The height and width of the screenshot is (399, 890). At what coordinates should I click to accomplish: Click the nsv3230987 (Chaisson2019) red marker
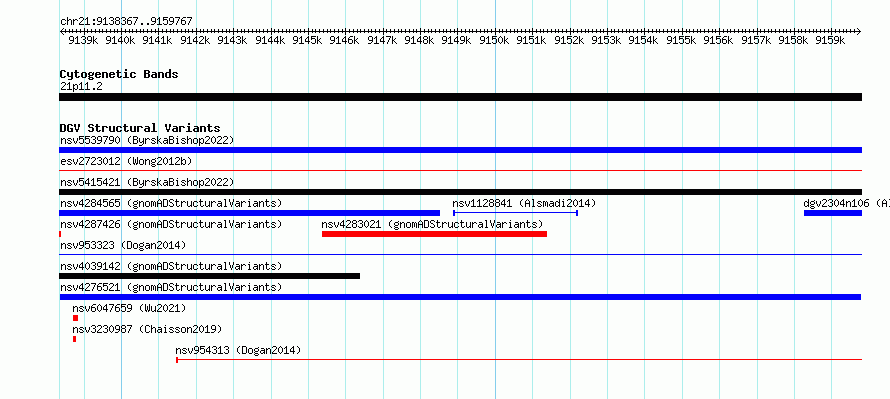click(x=74, y=339)
